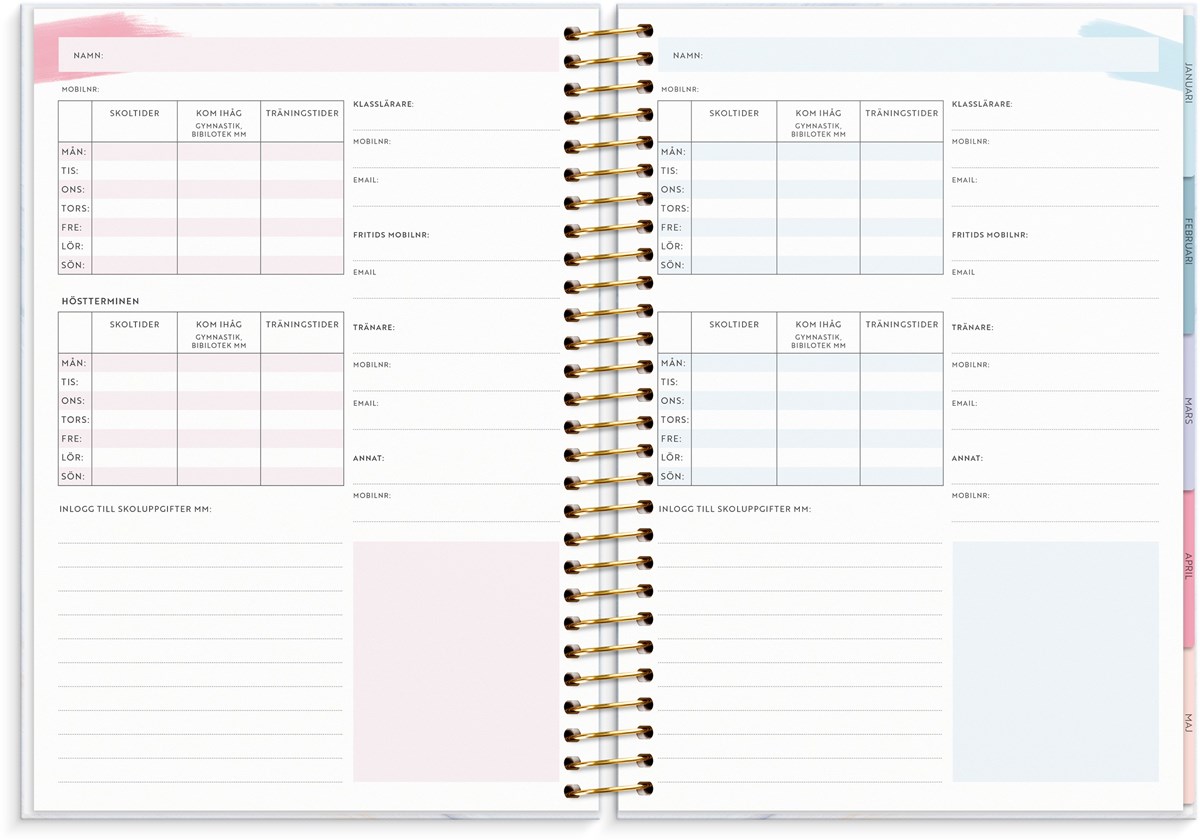Select Klasslärare line on the pink page
This screenshot has width=1200, height=840.
tap(455, 121)
